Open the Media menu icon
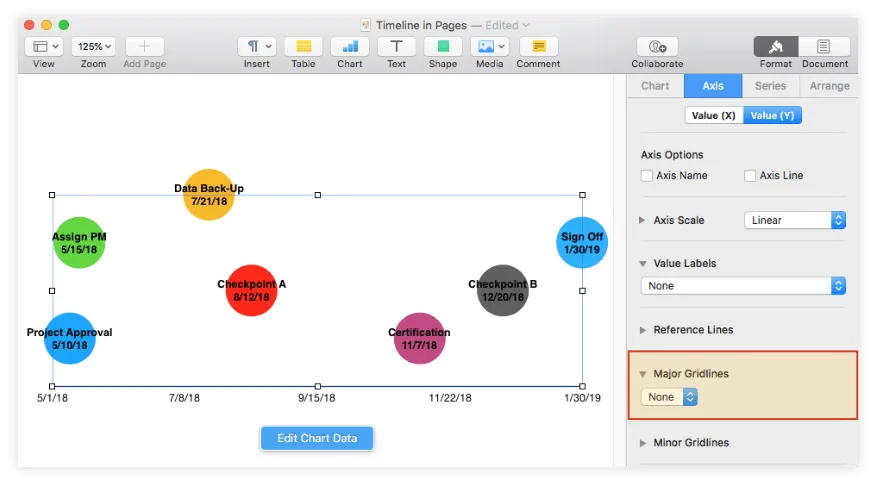This screenshot has width=876, height=485. pos(489,47)
